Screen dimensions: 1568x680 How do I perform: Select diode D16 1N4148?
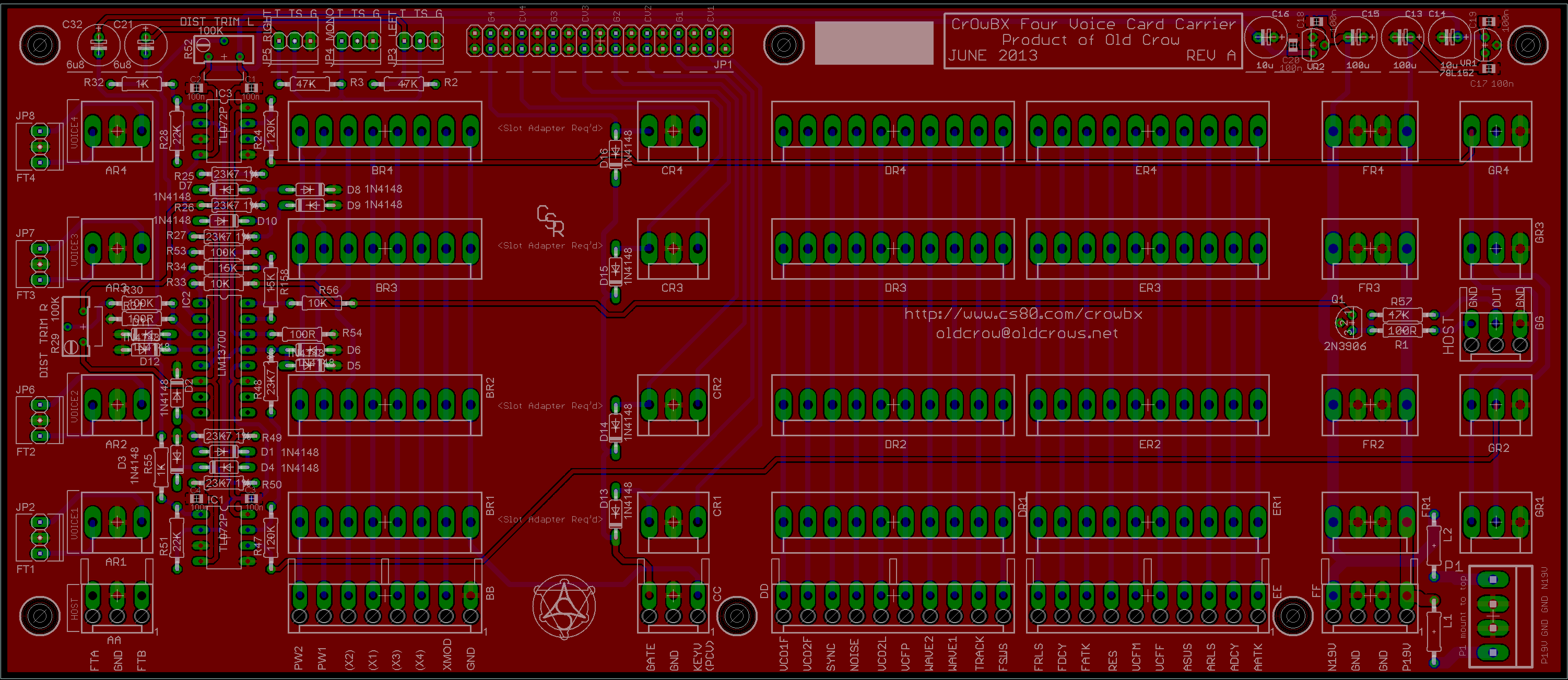pos(616,153)
